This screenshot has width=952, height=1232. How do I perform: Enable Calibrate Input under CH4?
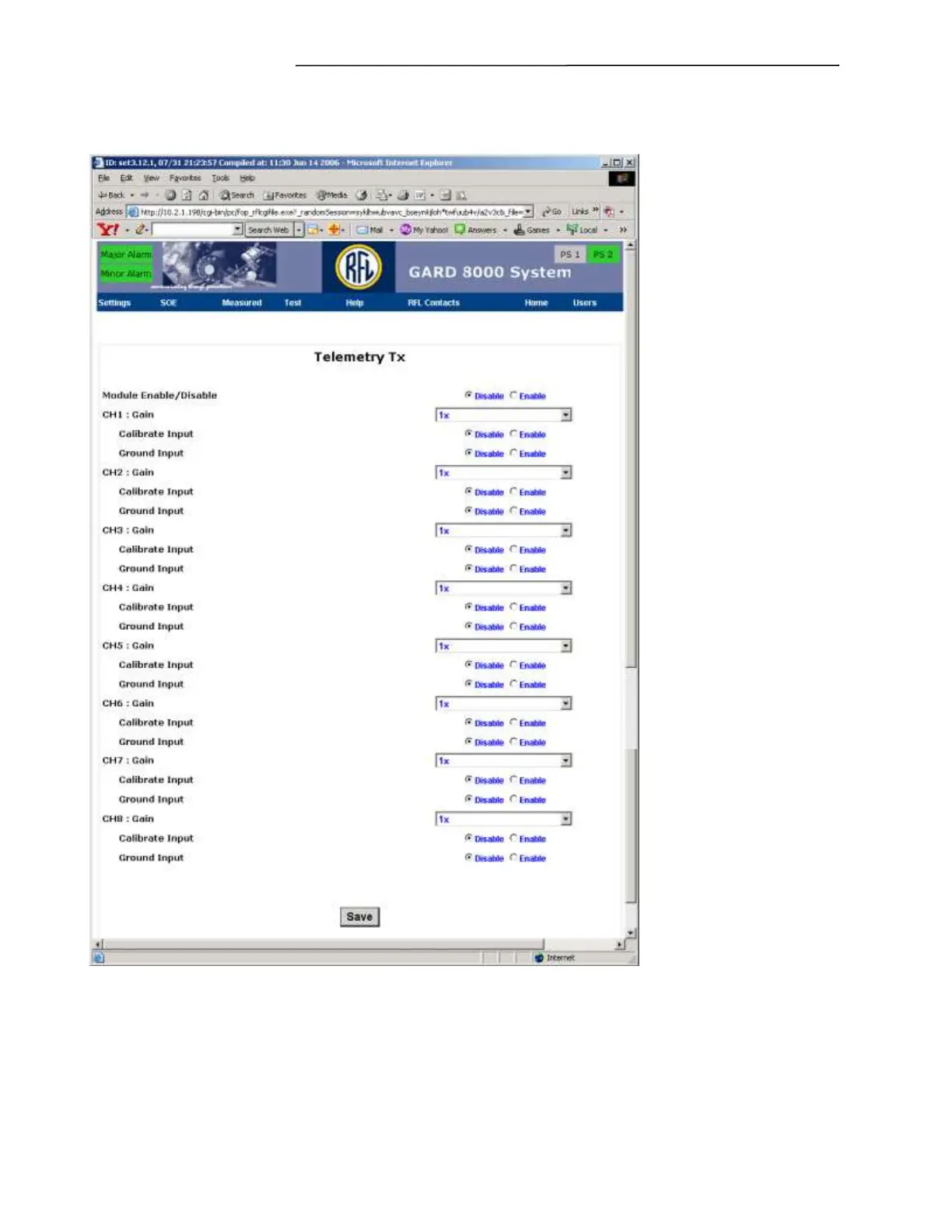[513, 607]
